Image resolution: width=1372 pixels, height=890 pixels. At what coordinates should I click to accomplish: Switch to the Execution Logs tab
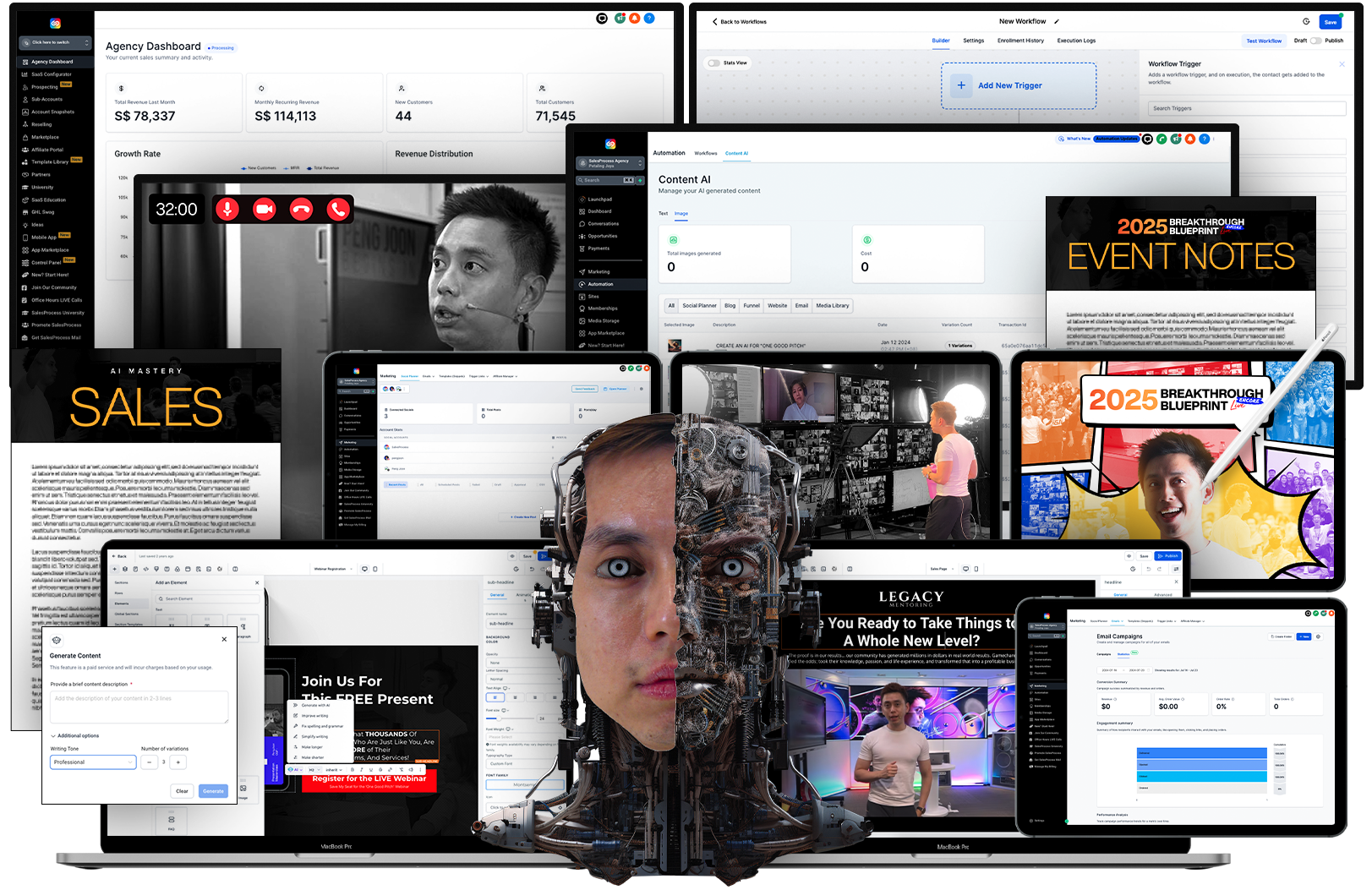1075,41
